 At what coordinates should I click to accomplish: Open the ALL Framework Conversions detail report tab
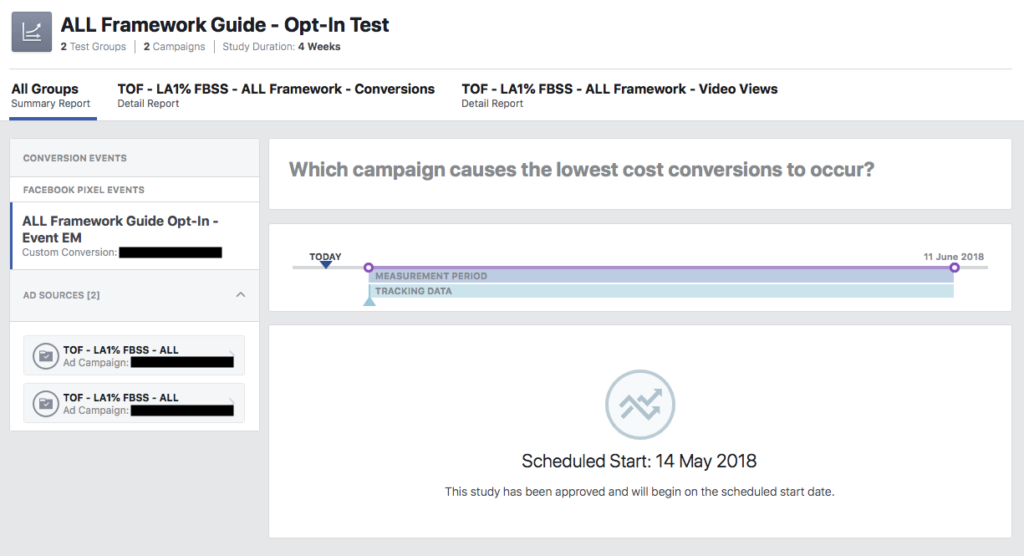click(x=276, y=95)
